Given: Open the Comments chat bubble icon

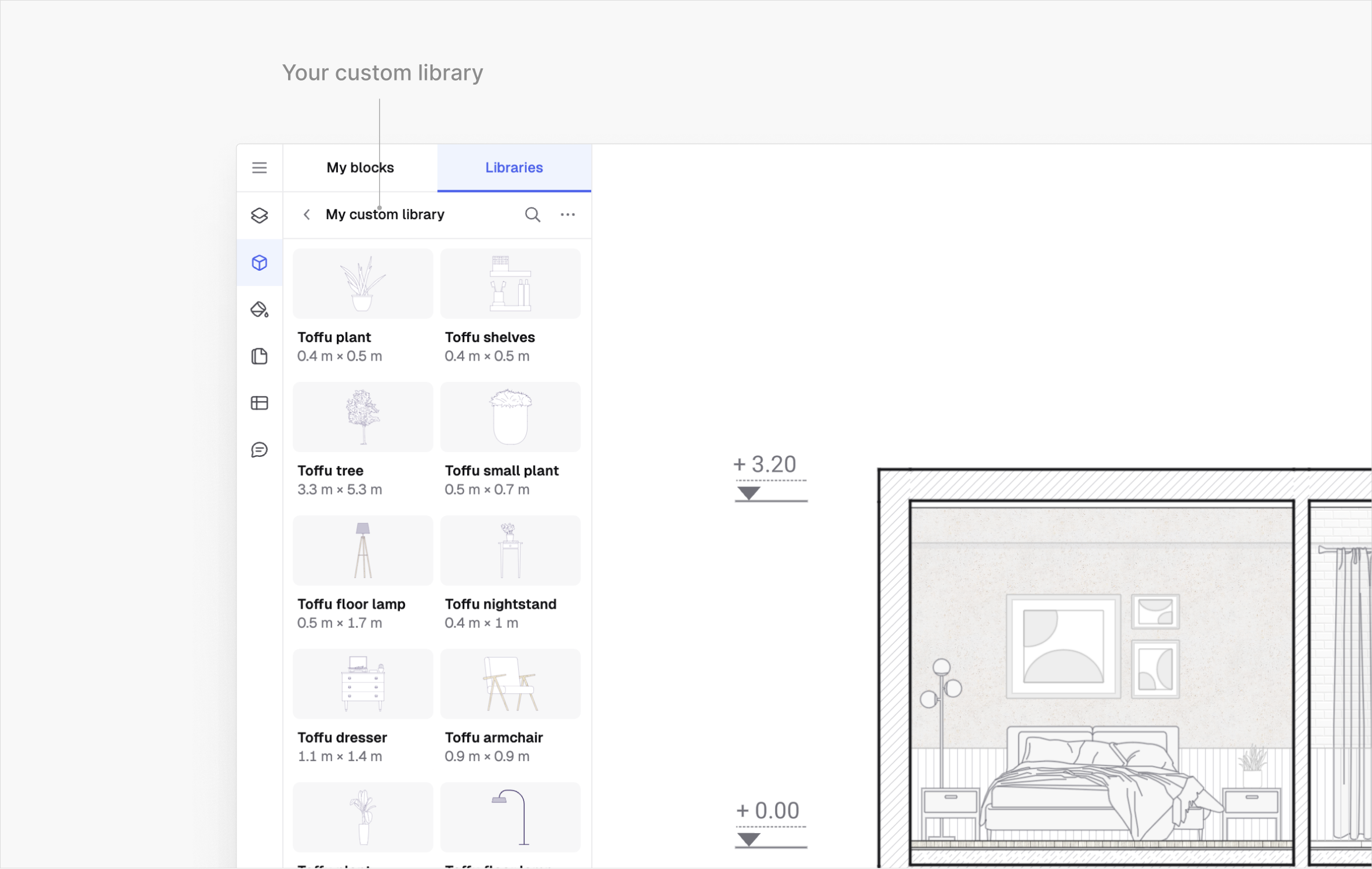Looking at the screenshot, I should click(259, 450).
